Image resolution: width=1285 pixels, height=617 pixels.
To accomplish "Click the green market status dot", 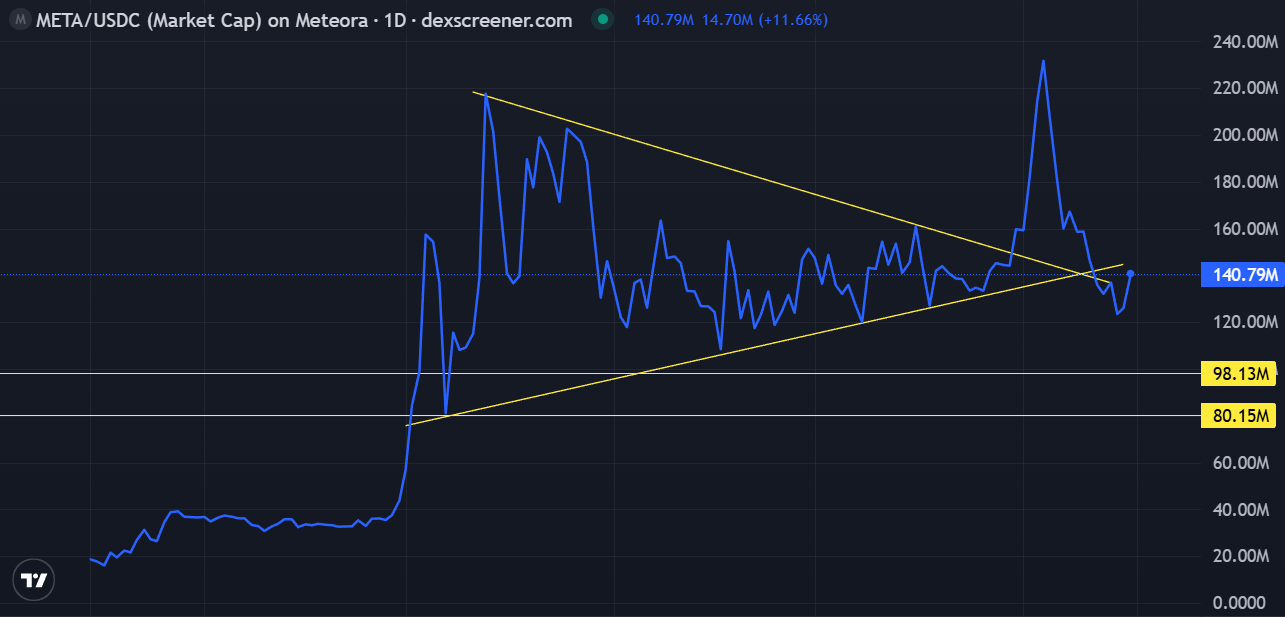I will pos(600,20).
